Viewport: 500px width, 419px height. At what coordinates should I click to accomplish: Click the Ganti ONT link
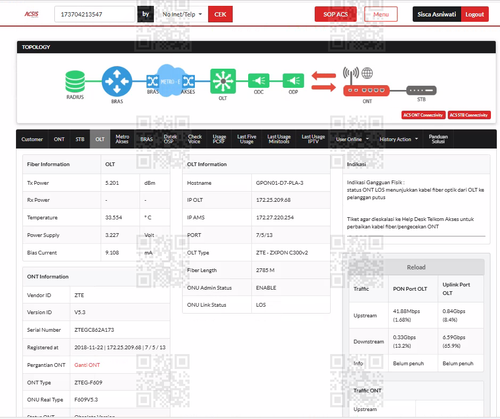click(x=87, y=365)
